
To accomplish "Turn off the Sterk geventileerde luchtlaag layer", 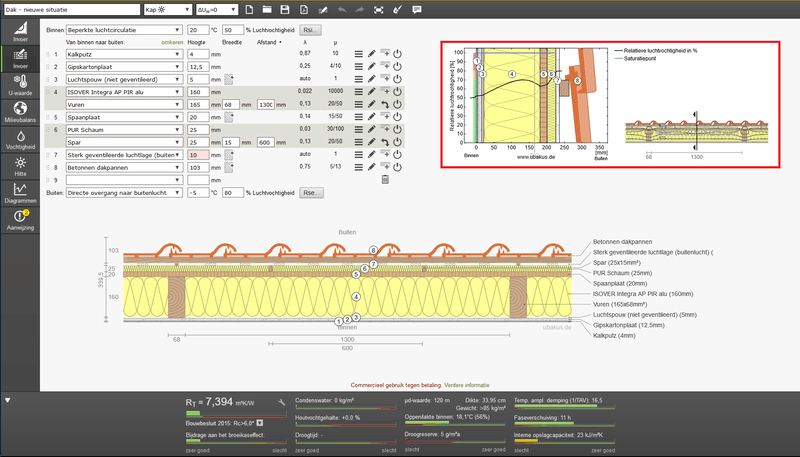I will (x=397, y=155).
